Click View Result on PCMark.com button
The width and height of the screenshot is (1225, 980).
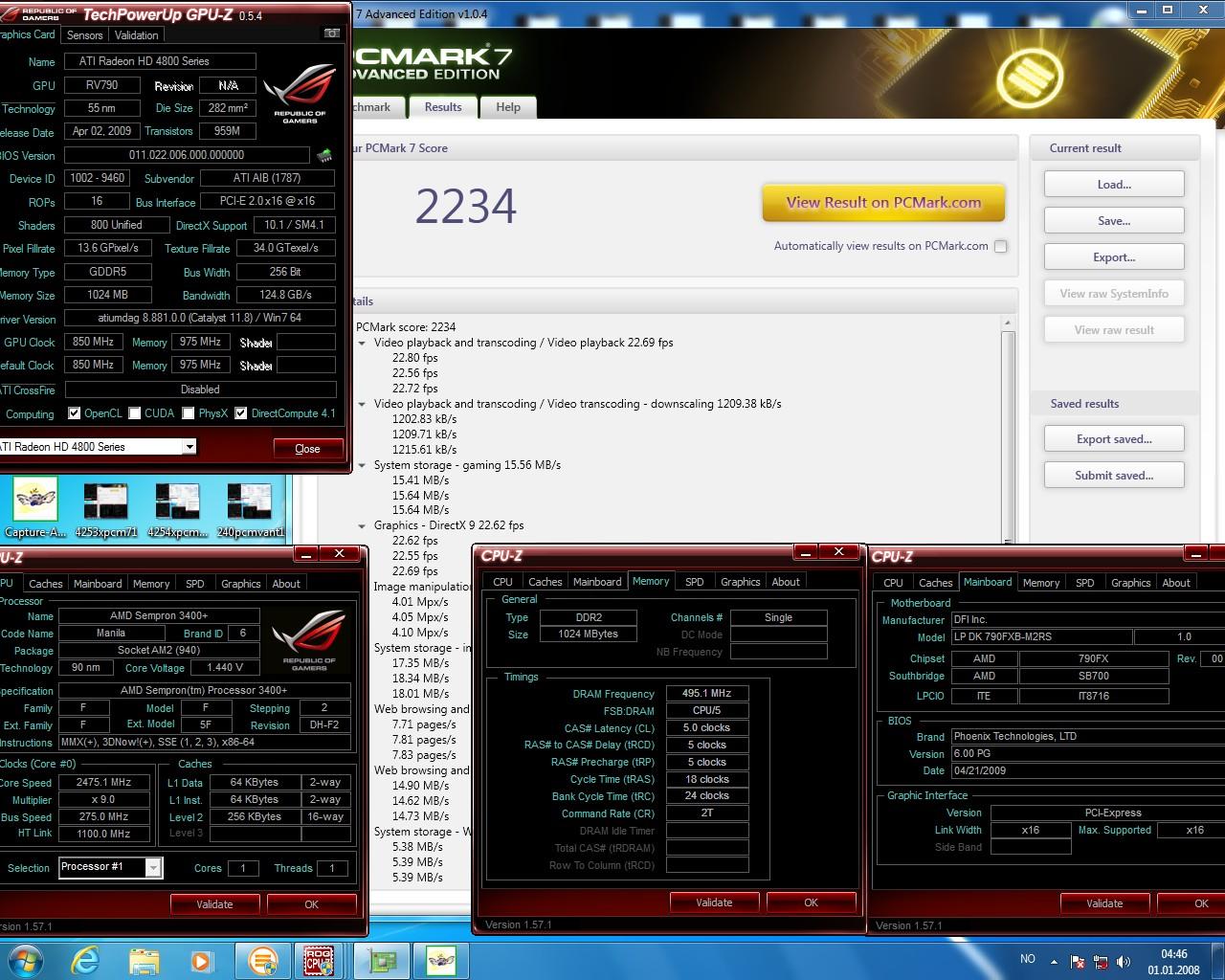(883, 203)
